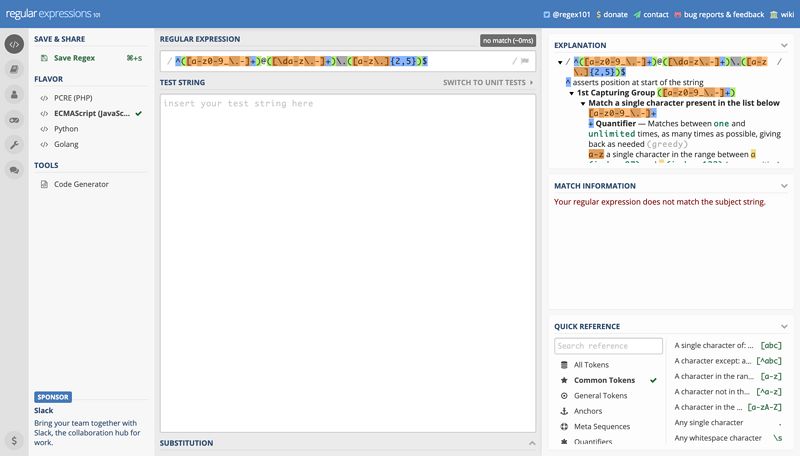Viewport: 800px width, 456px height.
Task: Expand the Substitution panel chevron
Action: click(x=532, y=443)
